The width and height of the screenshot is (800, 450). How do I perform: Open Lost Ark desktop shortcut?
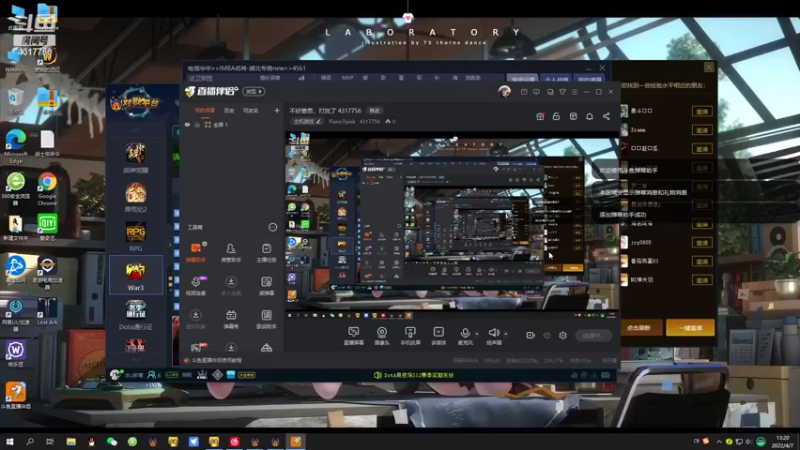pos(47,311)
